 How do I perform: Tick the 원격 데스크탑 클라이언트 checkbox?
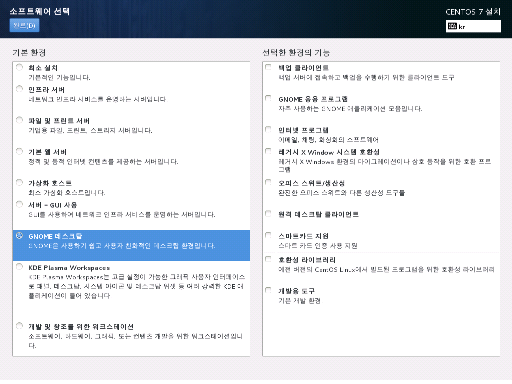[268, 213]
